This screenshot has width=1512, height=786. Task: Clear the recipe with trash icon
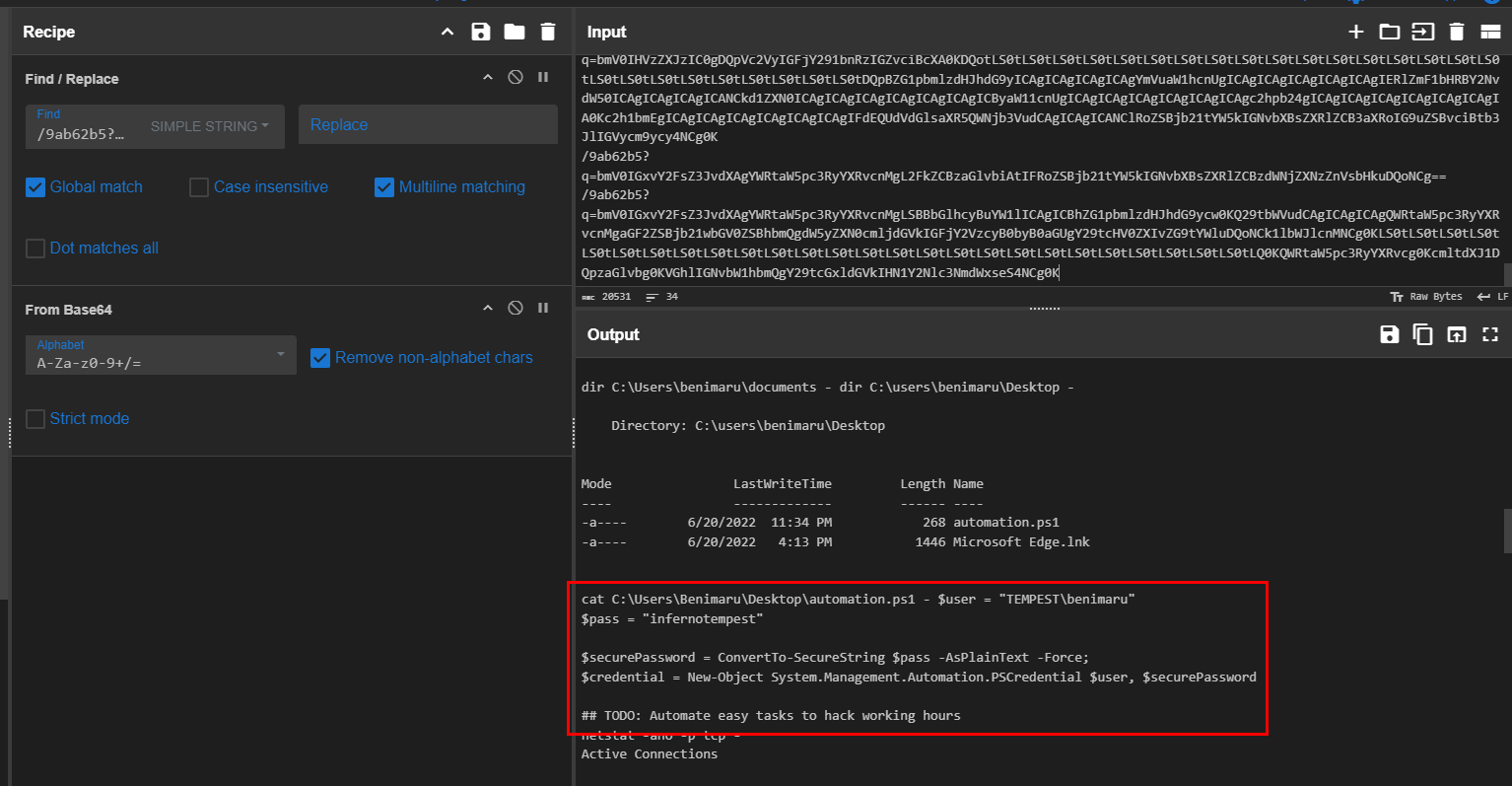click(x=548, y=32)
